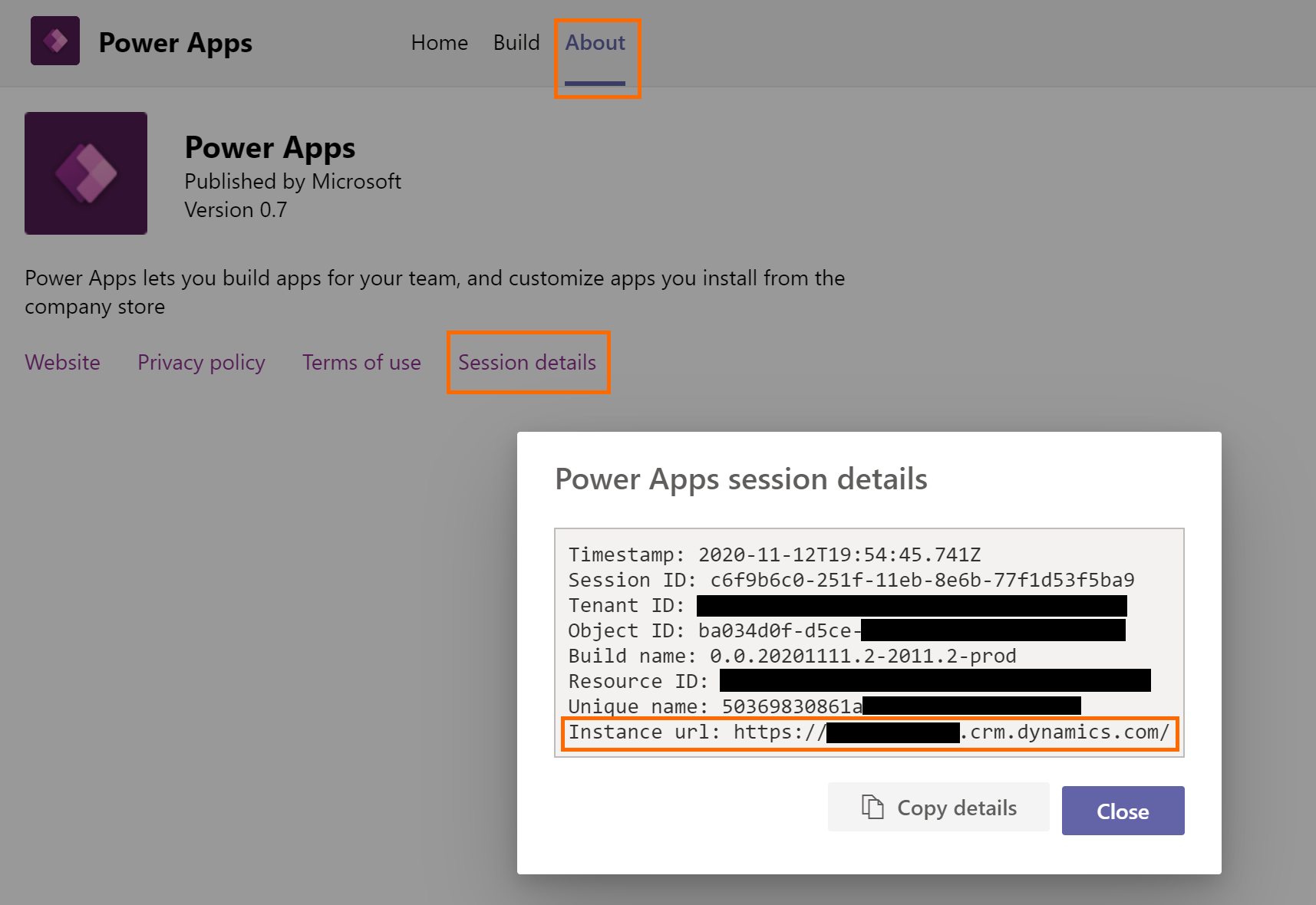Image resolution: width=1316 pixels, height=905 pixels.
Task: Switch to the Build tab
Action: pyautogui.click(x=516, y=43)
